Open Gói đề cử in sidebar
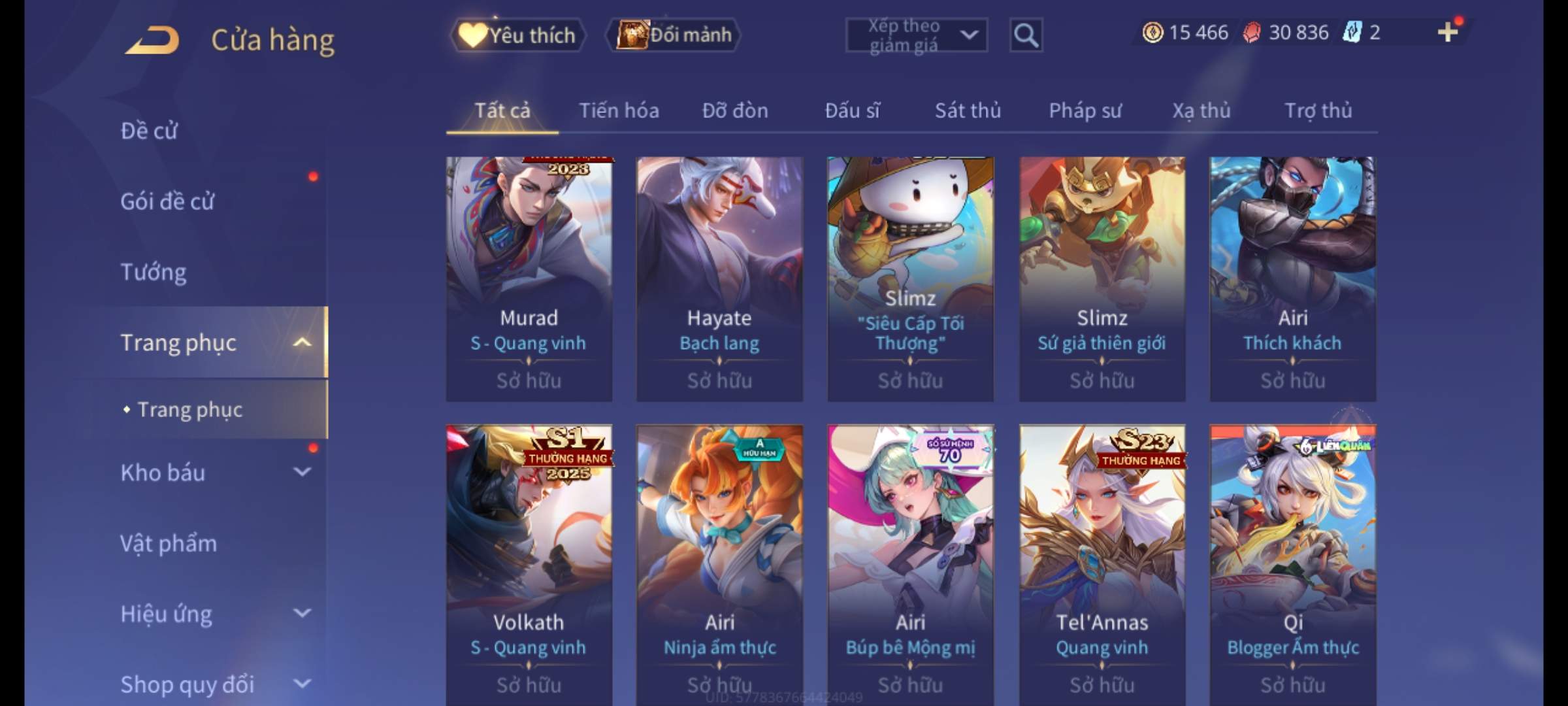This screenshot has height=706, width=1568. 167,201
